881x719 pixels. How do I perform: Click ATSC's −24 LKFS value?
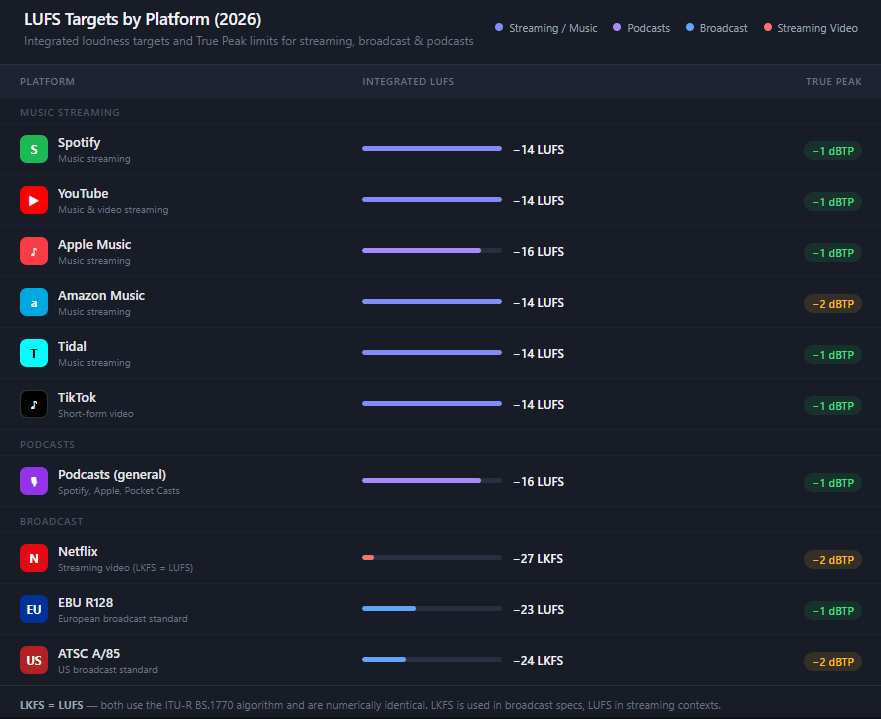pyautogui.click(x=538, y=661)
